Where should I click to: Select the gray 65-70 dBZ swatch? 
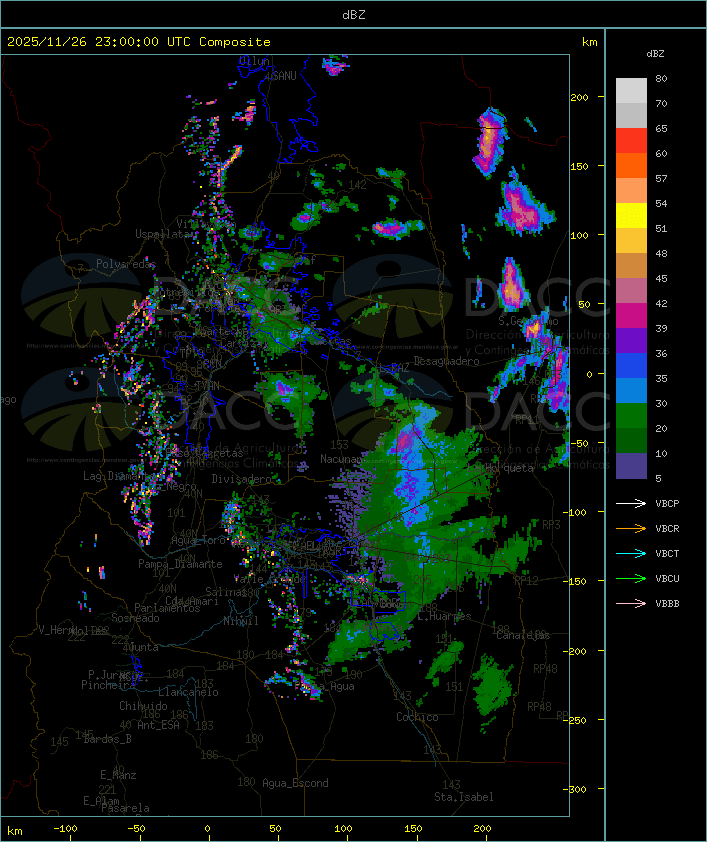pos(631,115)
